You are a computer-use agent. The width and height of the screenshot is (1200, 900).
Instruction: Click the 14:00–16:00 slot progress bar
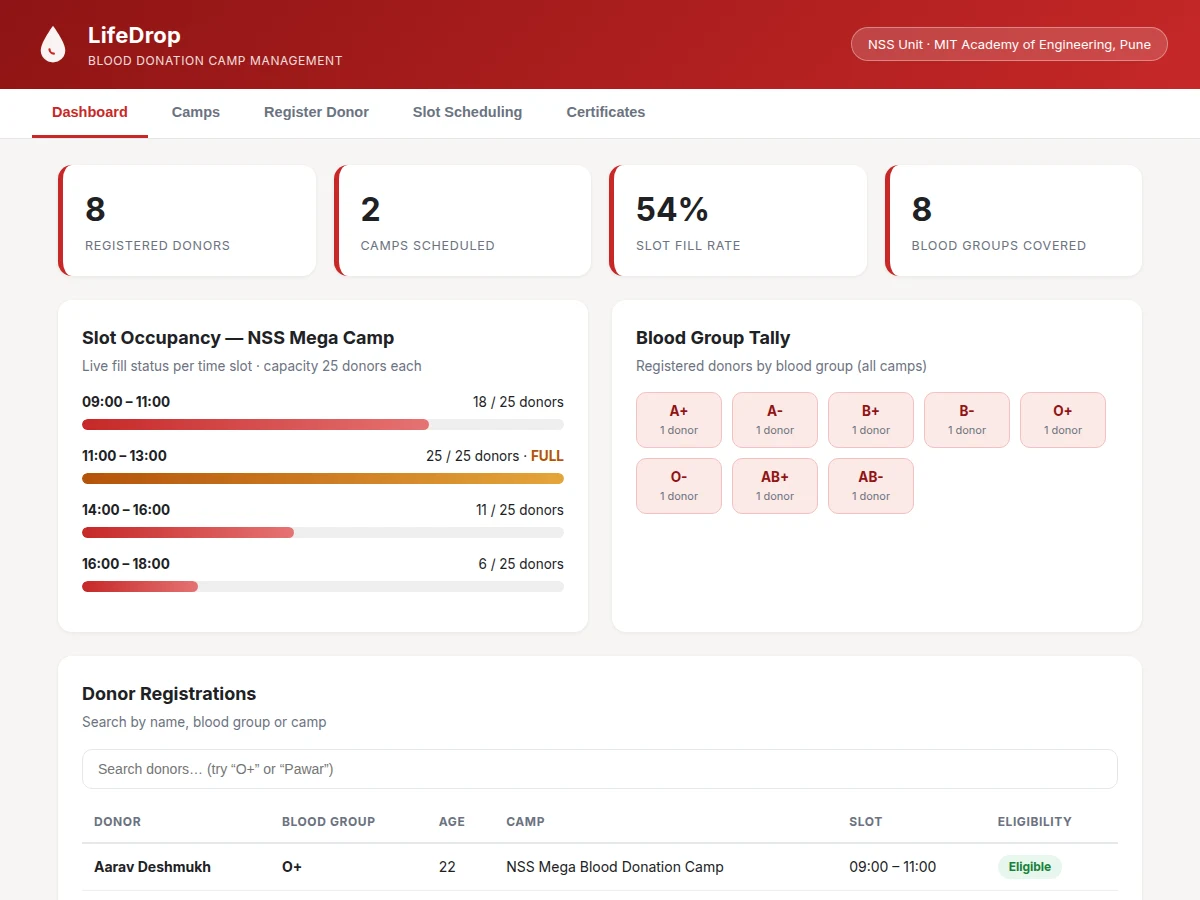(x=323, y=533)
